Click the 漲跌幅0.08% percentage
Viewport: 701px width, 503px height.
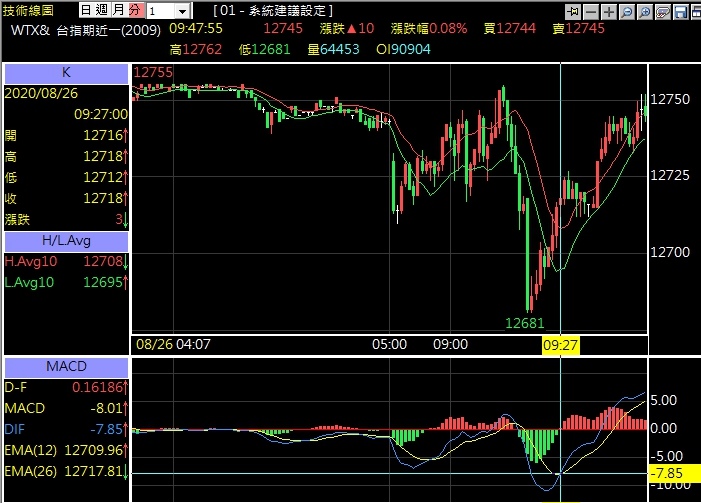429,29
